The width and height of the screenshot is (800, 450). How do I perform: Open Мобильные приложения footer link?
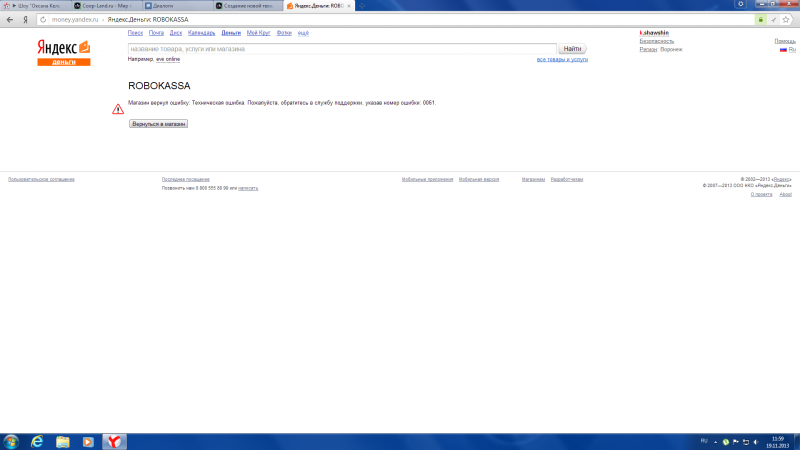pos(428,180)
